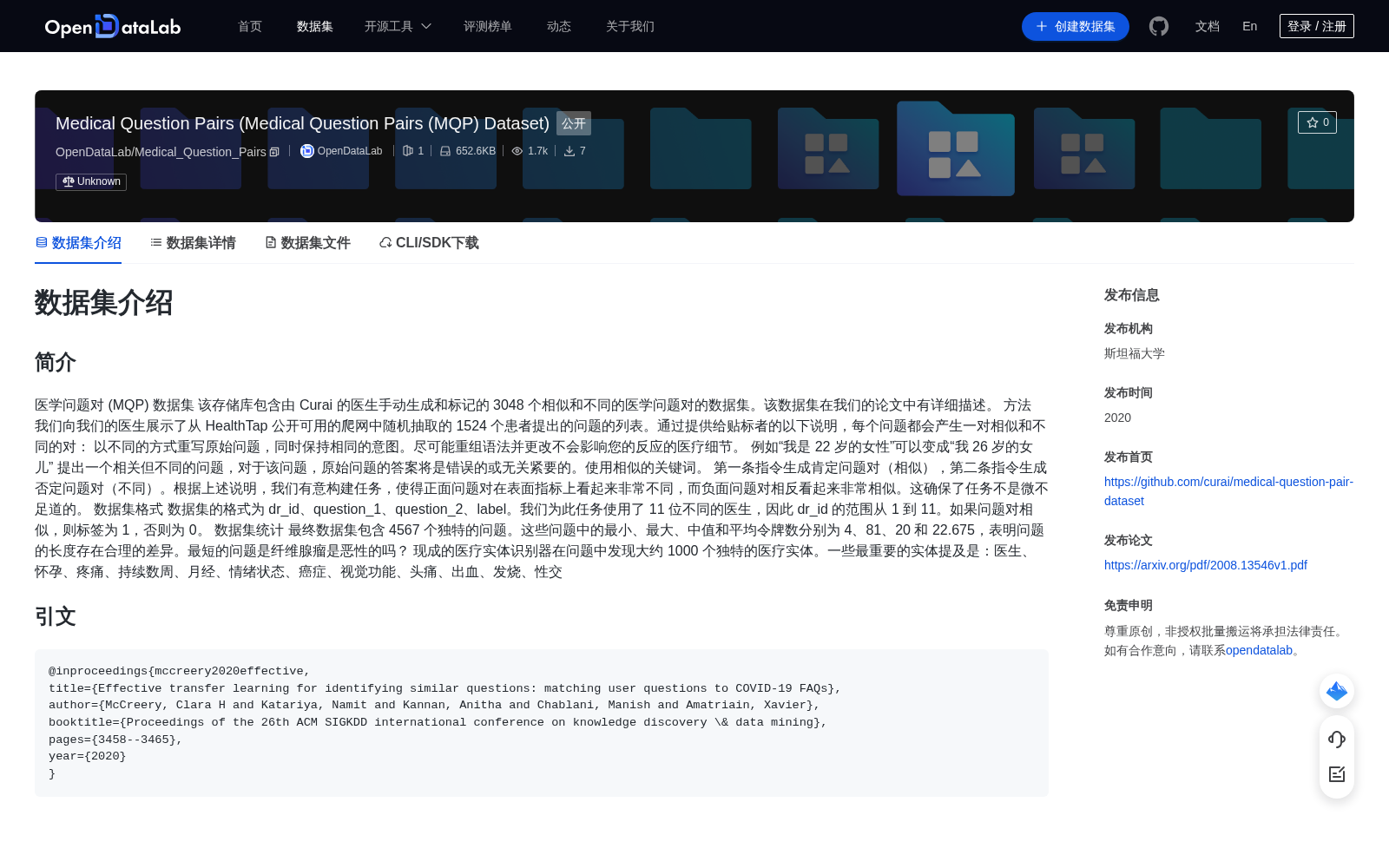Viewport: 1389px width, 868px height.
Task: Click the OpenDataLab publisher name
Action: click(350, 151)
